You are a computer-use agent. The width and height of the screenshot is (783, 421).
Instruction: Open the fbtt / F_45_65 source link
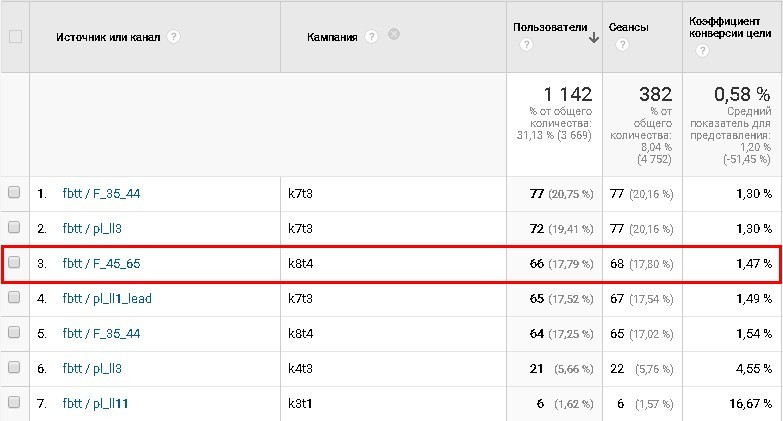(101, 264)
